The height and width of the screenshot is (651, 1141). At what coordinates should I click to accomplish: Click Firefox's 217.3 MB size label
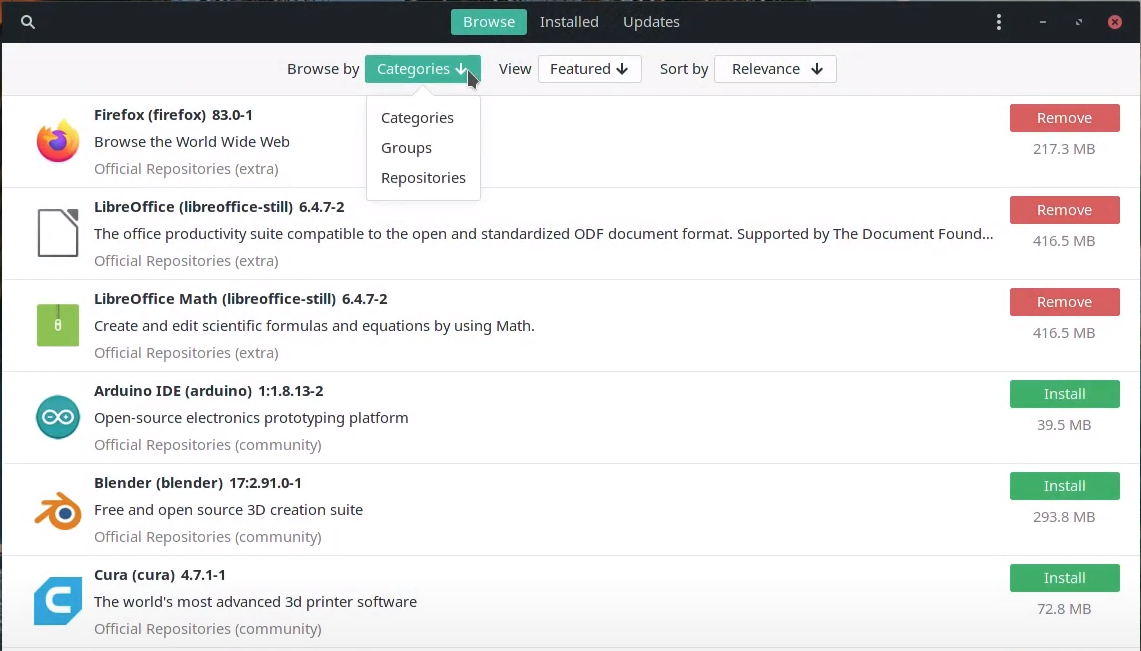[1064, 149]
